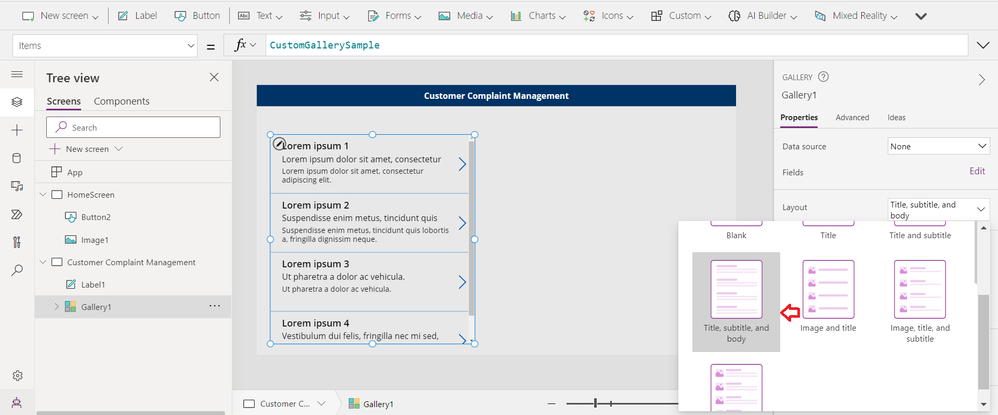The width and height of the screenshot is (998, 415).
Task: Close the Tree view panel
Action: tap(214, 77)
